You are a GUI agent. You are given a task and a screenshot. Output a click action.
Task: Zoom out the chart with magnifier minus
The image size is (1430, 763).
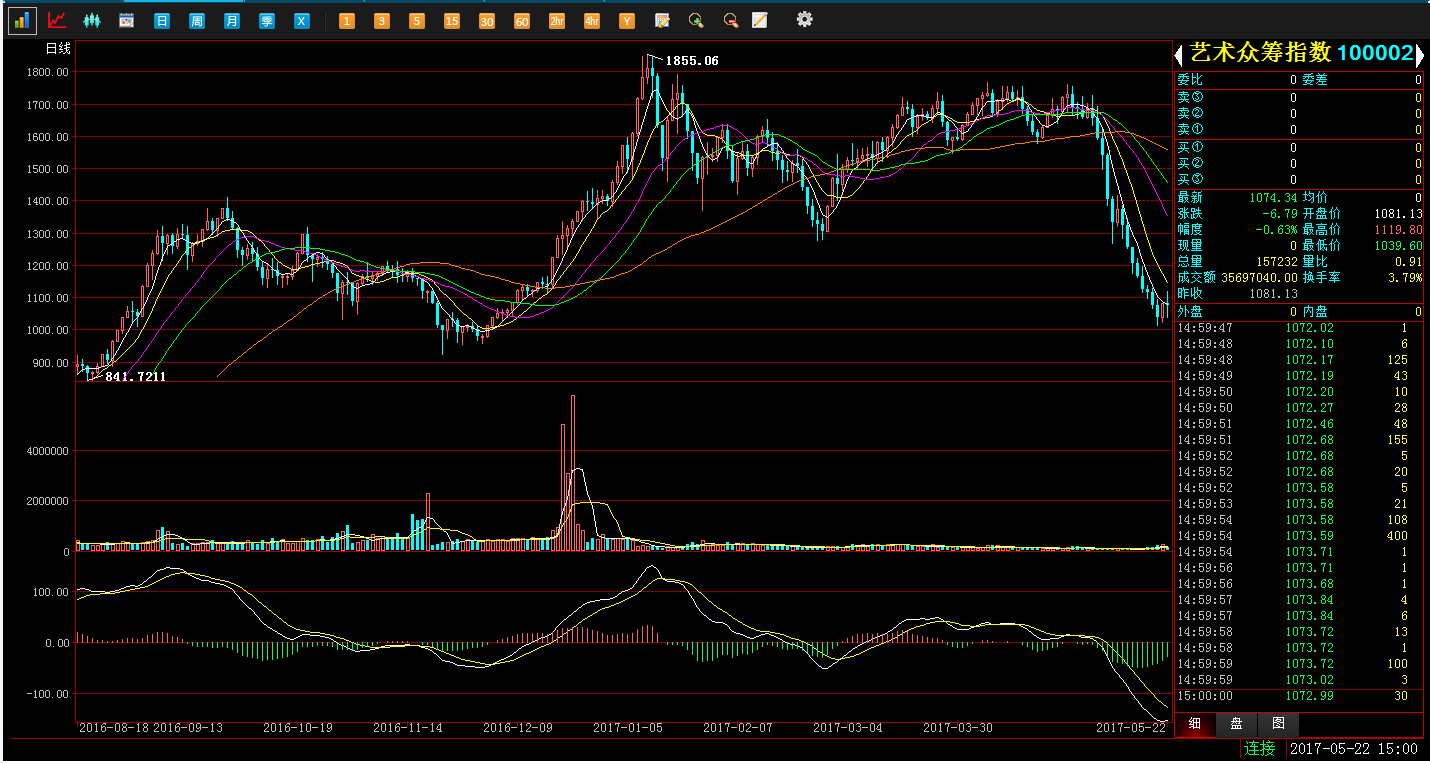pos(731,20)
